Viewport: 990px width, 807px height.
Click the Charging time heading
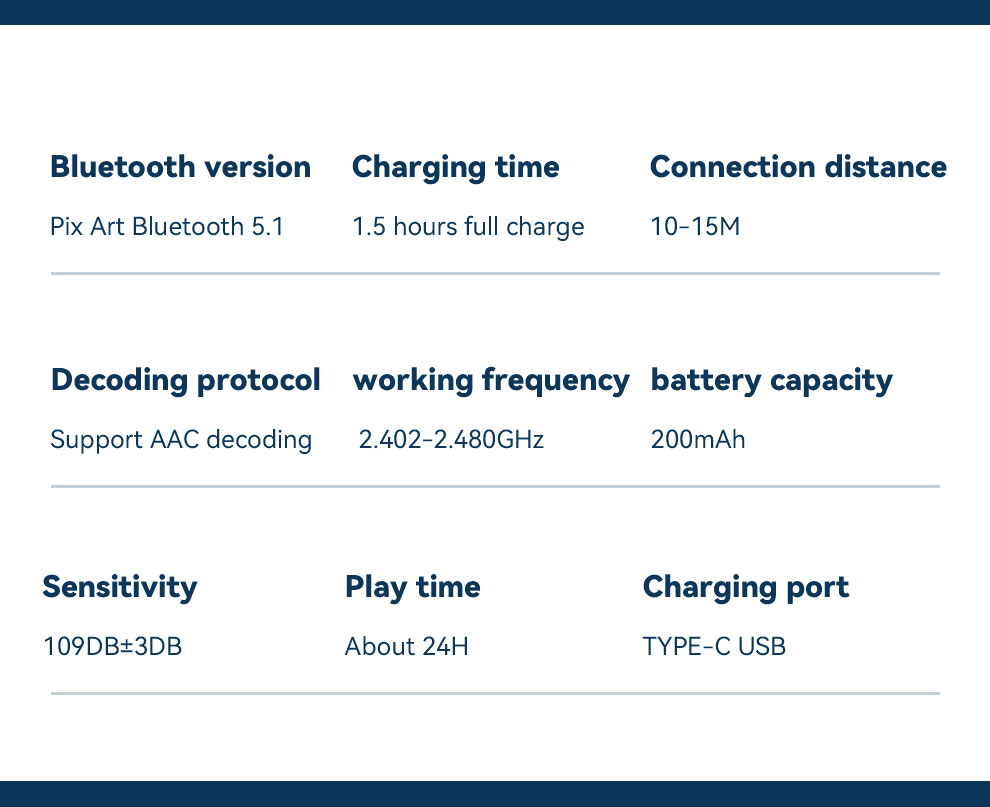click(x=455, y=168)
